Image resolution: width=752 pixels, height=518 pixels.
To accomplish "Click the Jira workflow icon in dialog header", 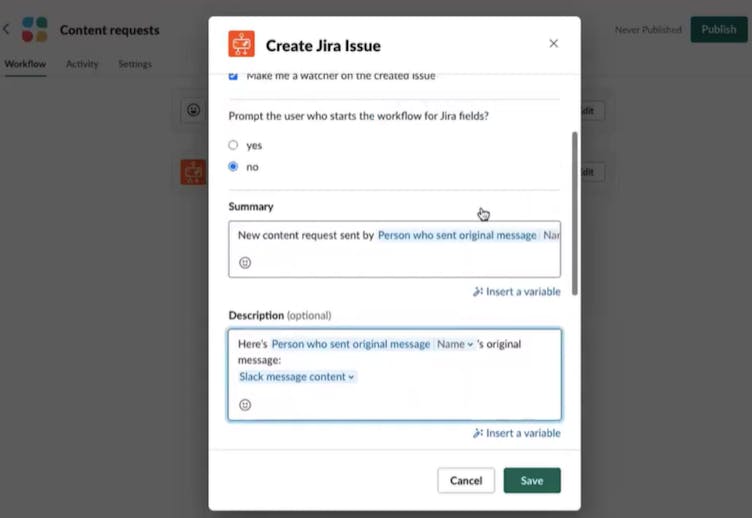I will coord(241,44).
